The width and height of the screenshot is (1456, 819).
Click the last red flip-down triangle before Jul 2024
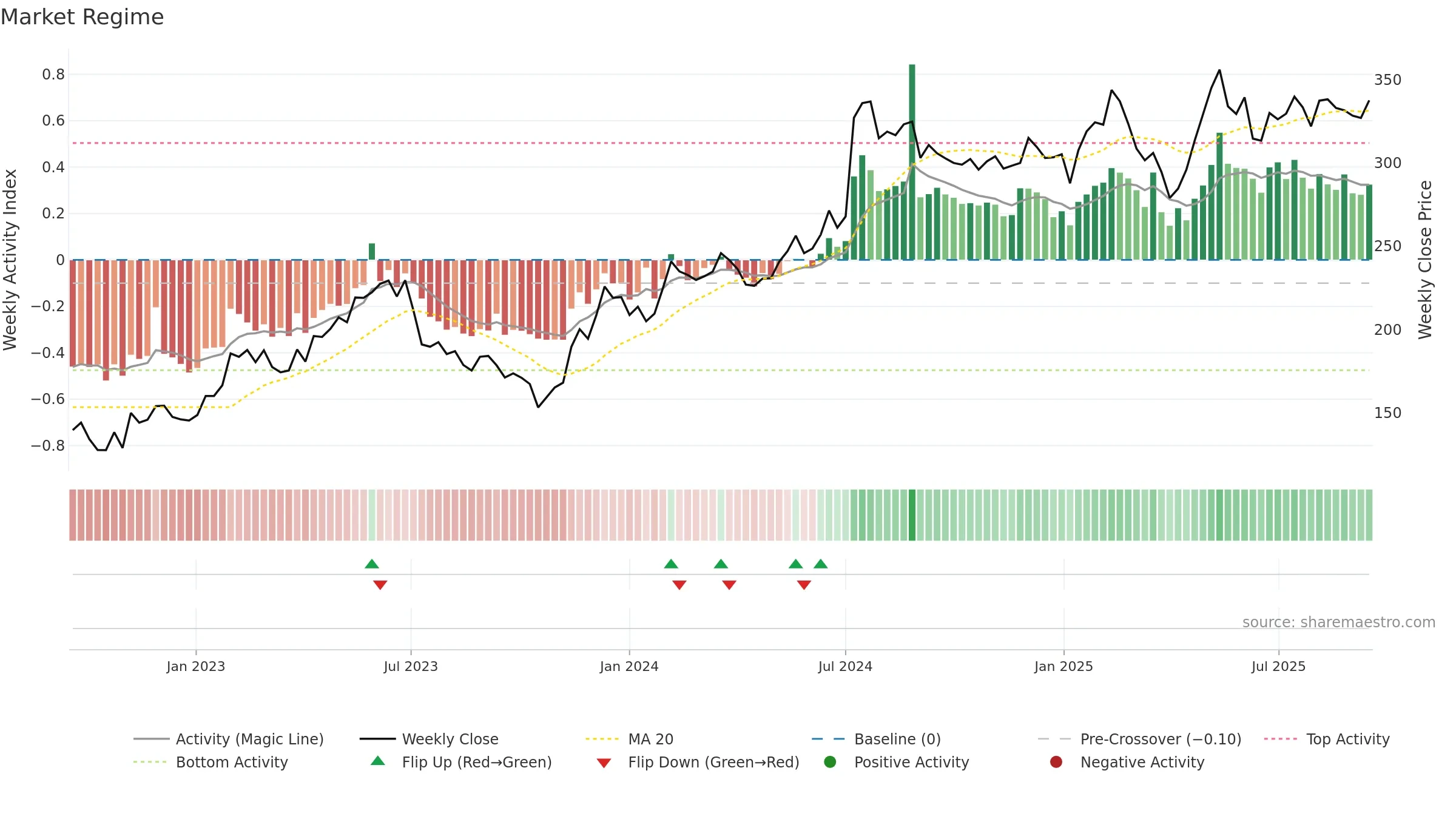point(804,585)
